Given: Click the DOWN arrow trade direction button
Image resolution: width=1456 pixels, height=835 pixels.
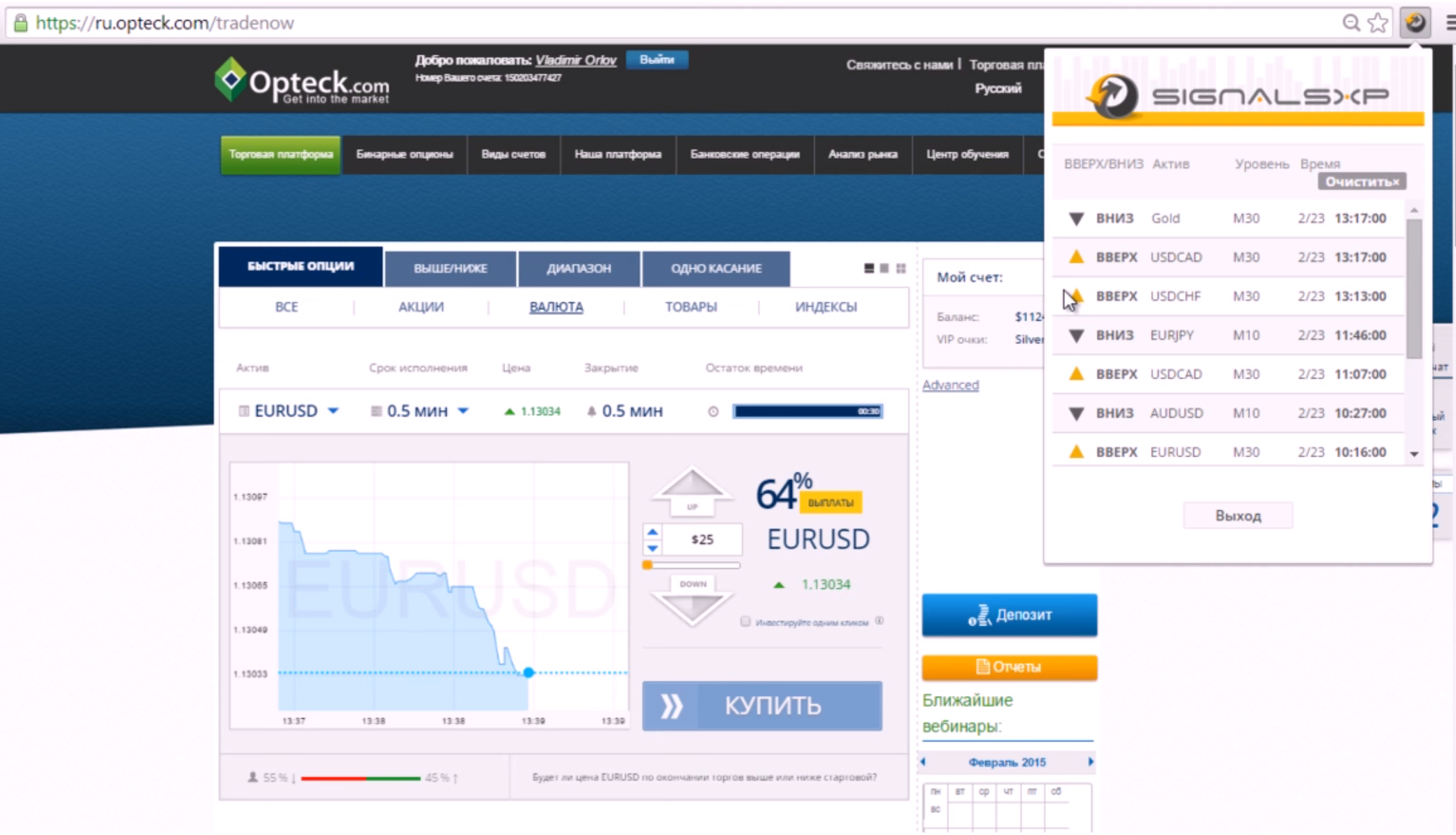Looking at the screenshot, I should click(x=692, y=601).
